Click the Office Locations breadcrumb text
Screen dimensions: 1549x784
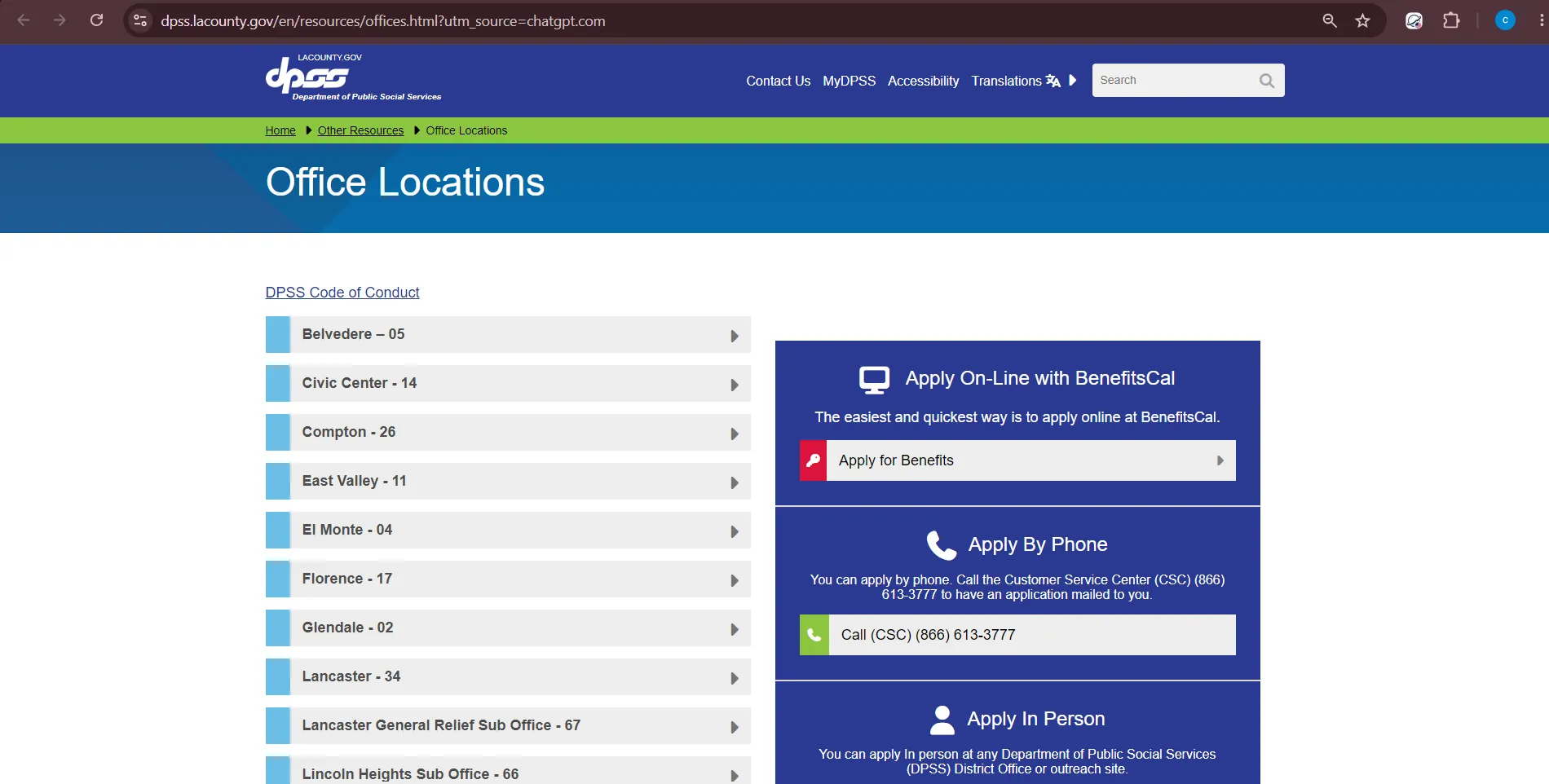(466, 130)
